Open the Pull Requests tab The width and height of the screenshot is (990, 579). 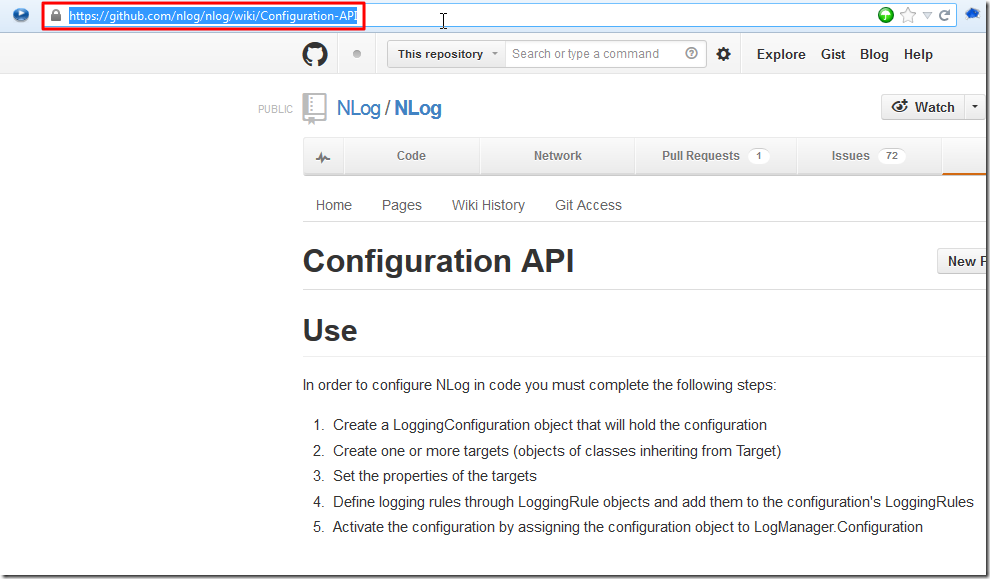715,156
